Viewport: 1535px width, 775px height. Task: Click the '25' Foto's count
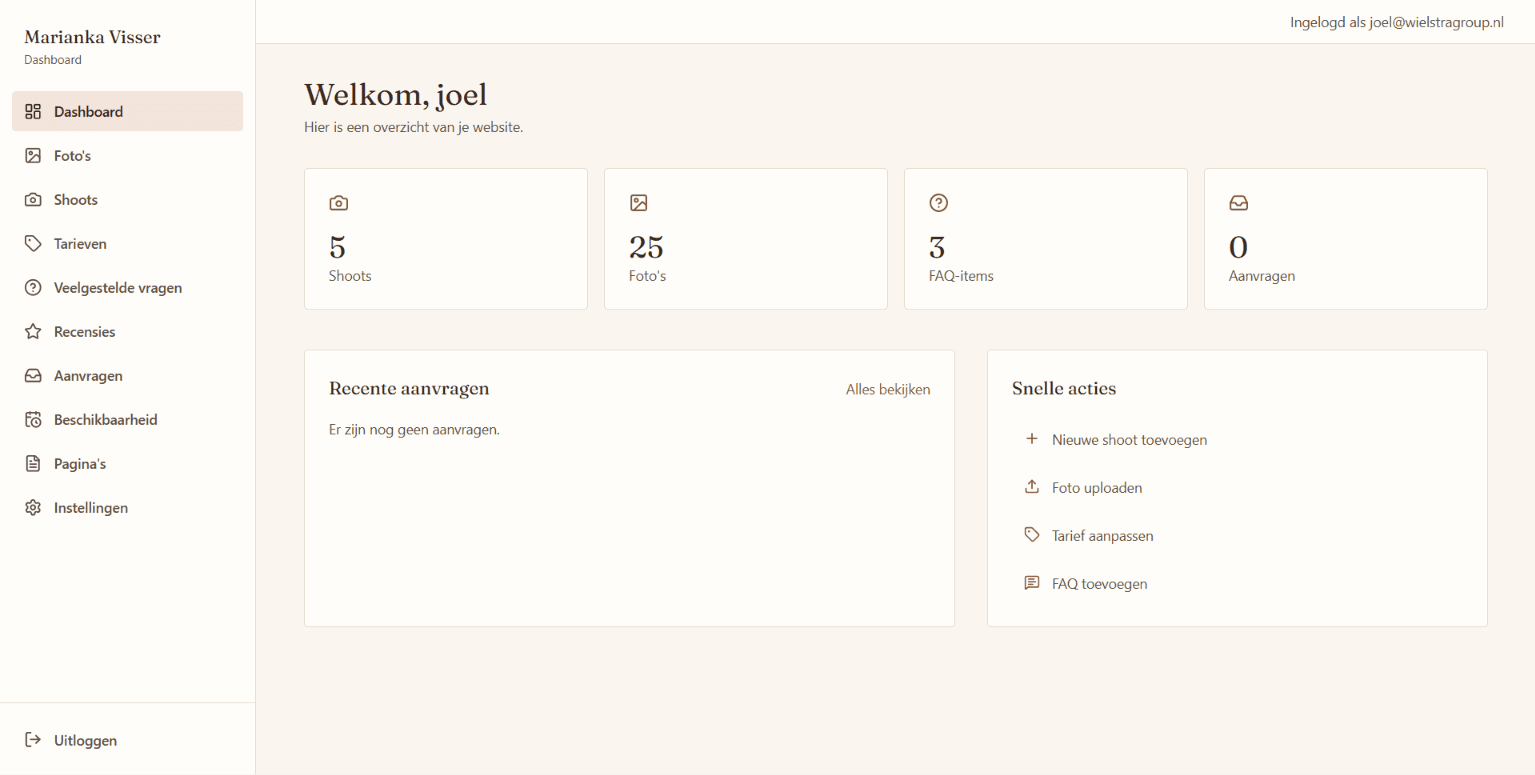pos(646,247)
